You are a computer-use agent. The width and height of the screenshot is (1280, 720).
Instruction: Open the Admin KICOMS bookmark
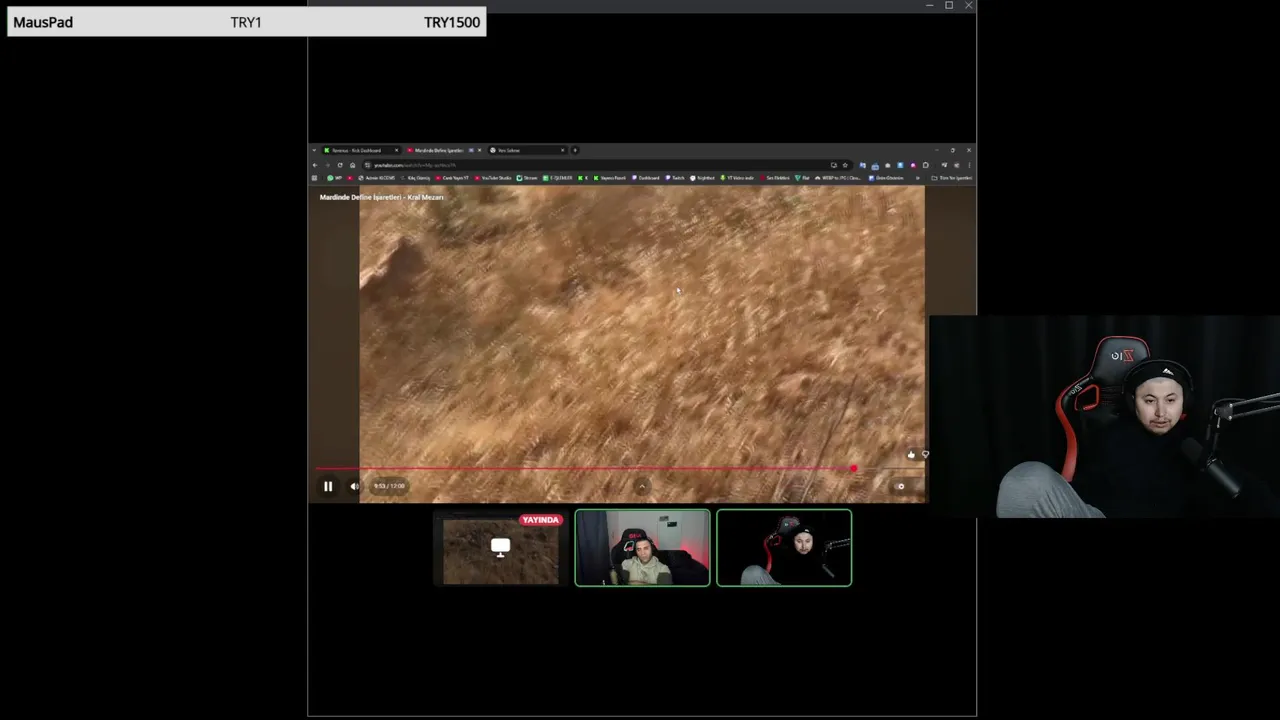(376, 178)
